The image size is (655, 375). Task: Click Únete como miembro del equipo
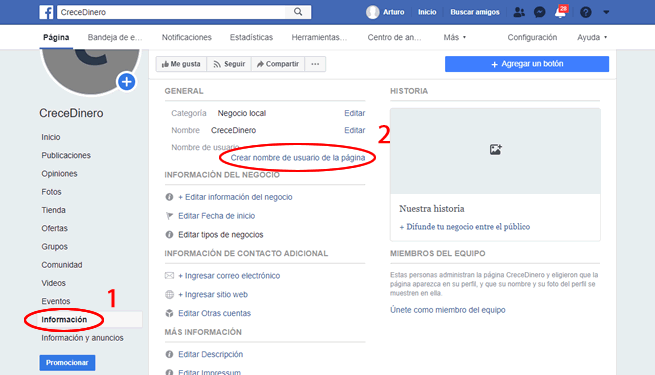click(447, 310)
